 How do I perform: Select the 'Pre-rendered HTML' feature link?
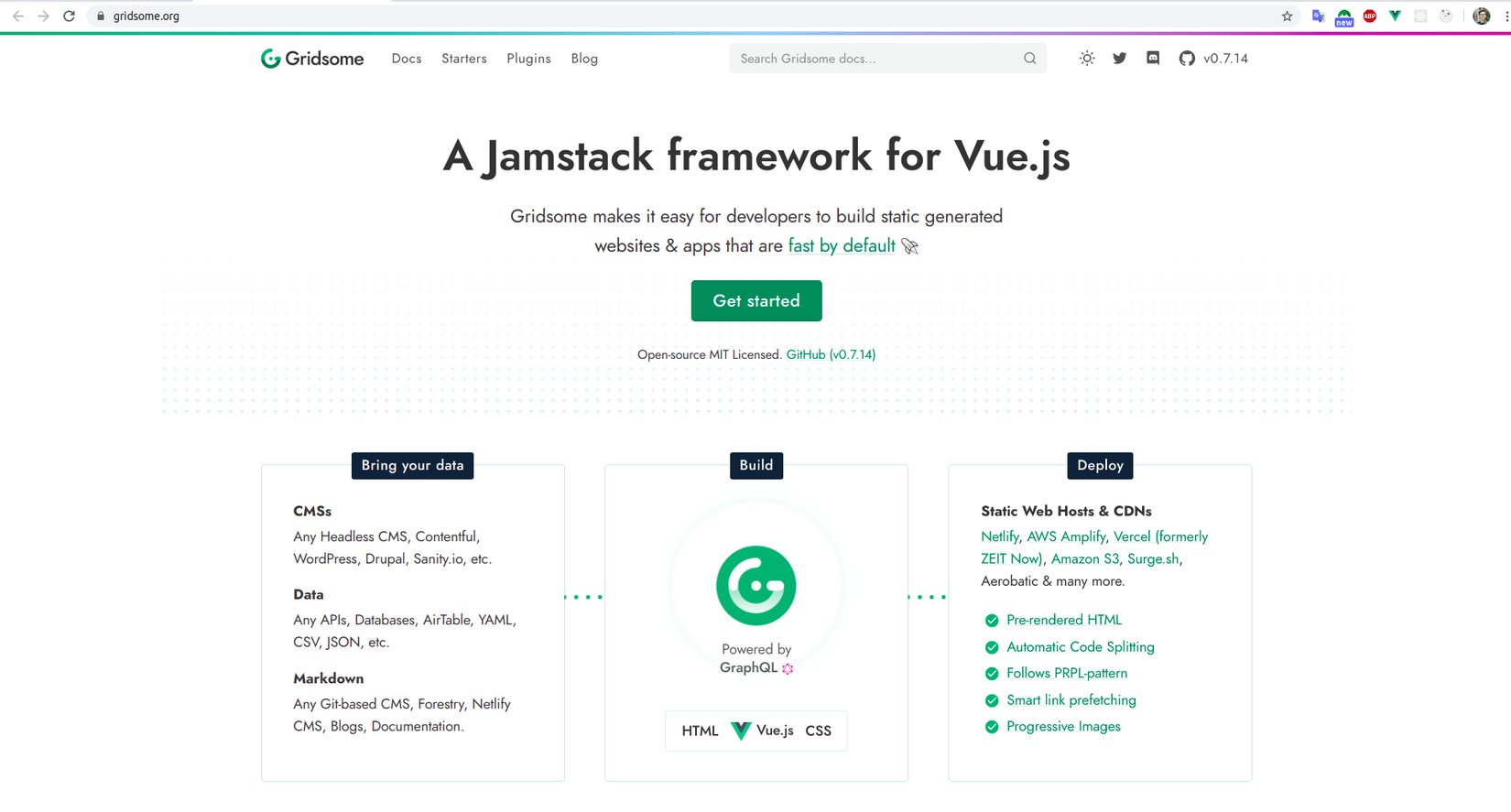click(x=1064, y=621)
